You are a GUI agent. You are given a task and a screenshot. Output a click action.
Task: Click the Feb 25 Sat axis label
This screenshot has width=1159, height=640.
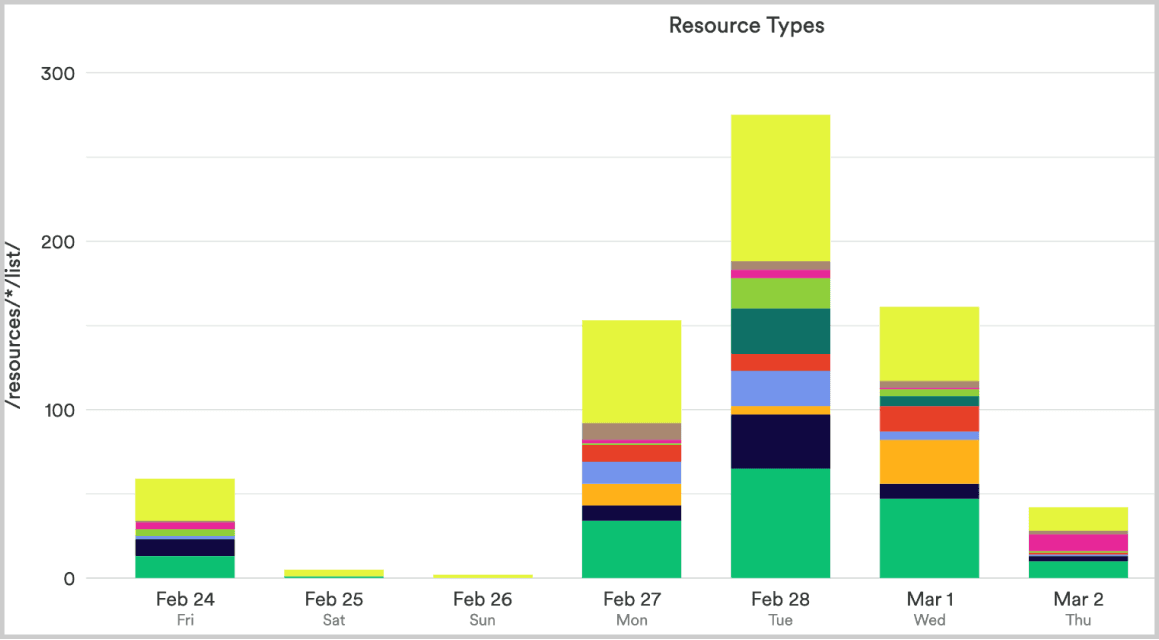333,607
